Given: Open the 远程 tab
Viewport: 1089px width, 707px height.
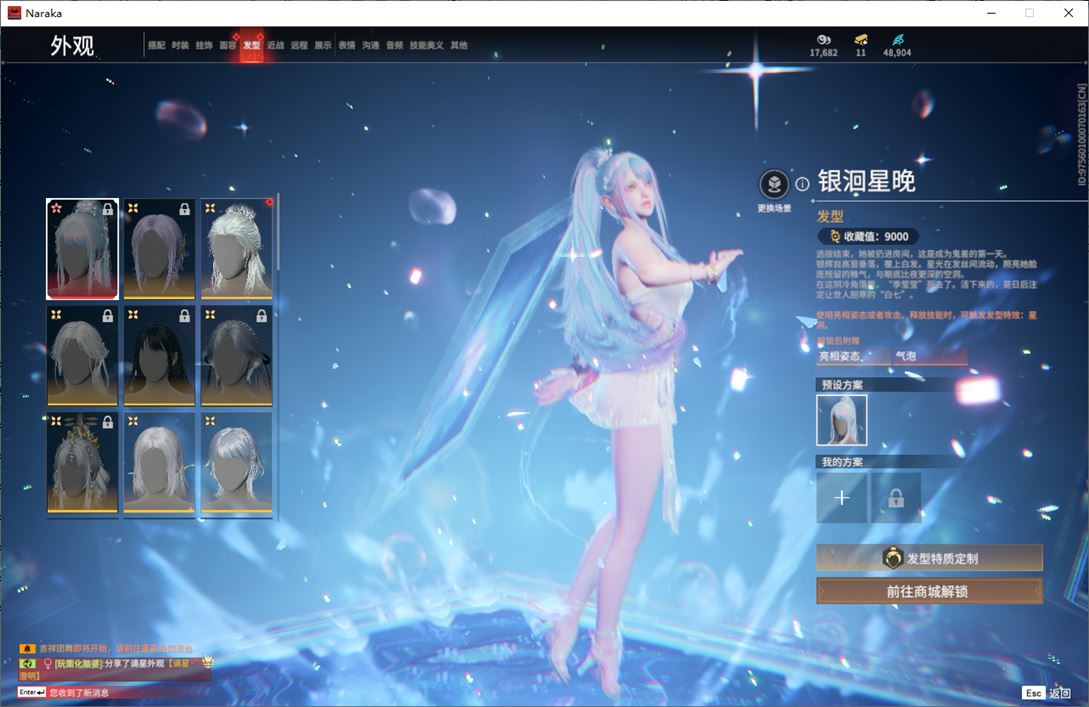Looking at the screenshot, I should pyautogui.click(x=299, y=45).
